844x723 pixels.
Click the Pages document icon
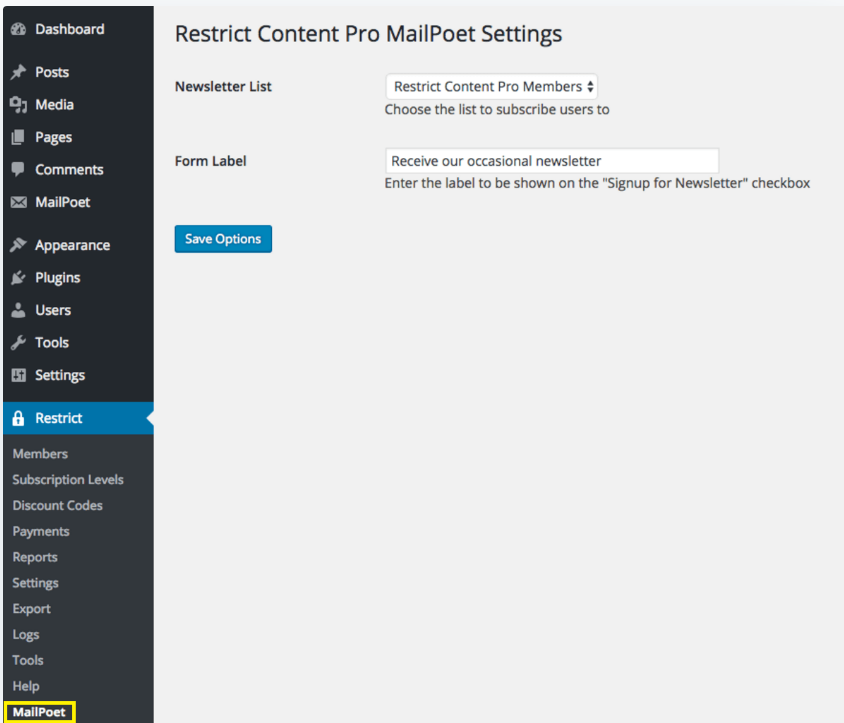18,137
